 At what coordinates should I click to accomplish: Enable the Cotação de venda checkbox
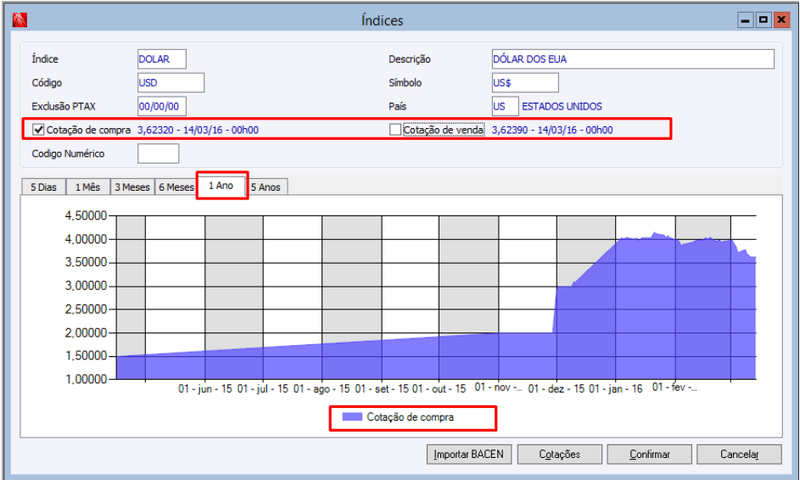click(x=395, y=130)
